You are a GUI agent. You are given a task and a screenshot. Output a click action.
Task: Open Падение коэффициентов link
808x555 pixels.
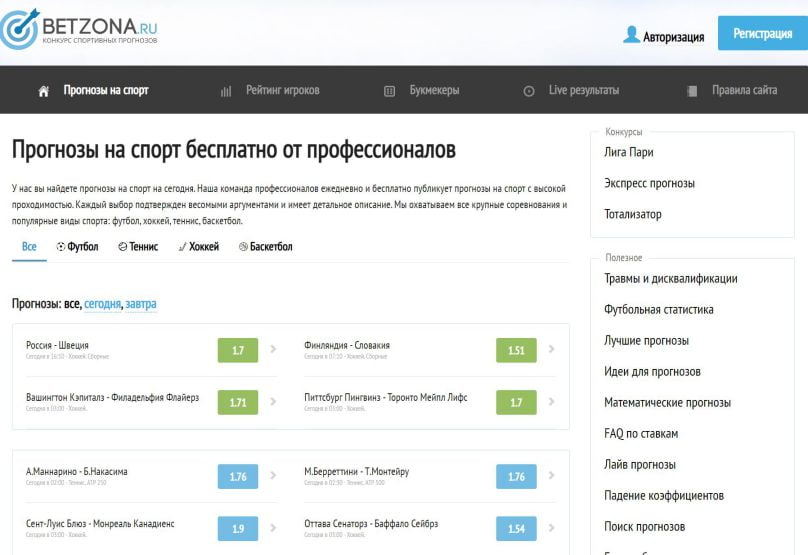(x=664, y=496)
